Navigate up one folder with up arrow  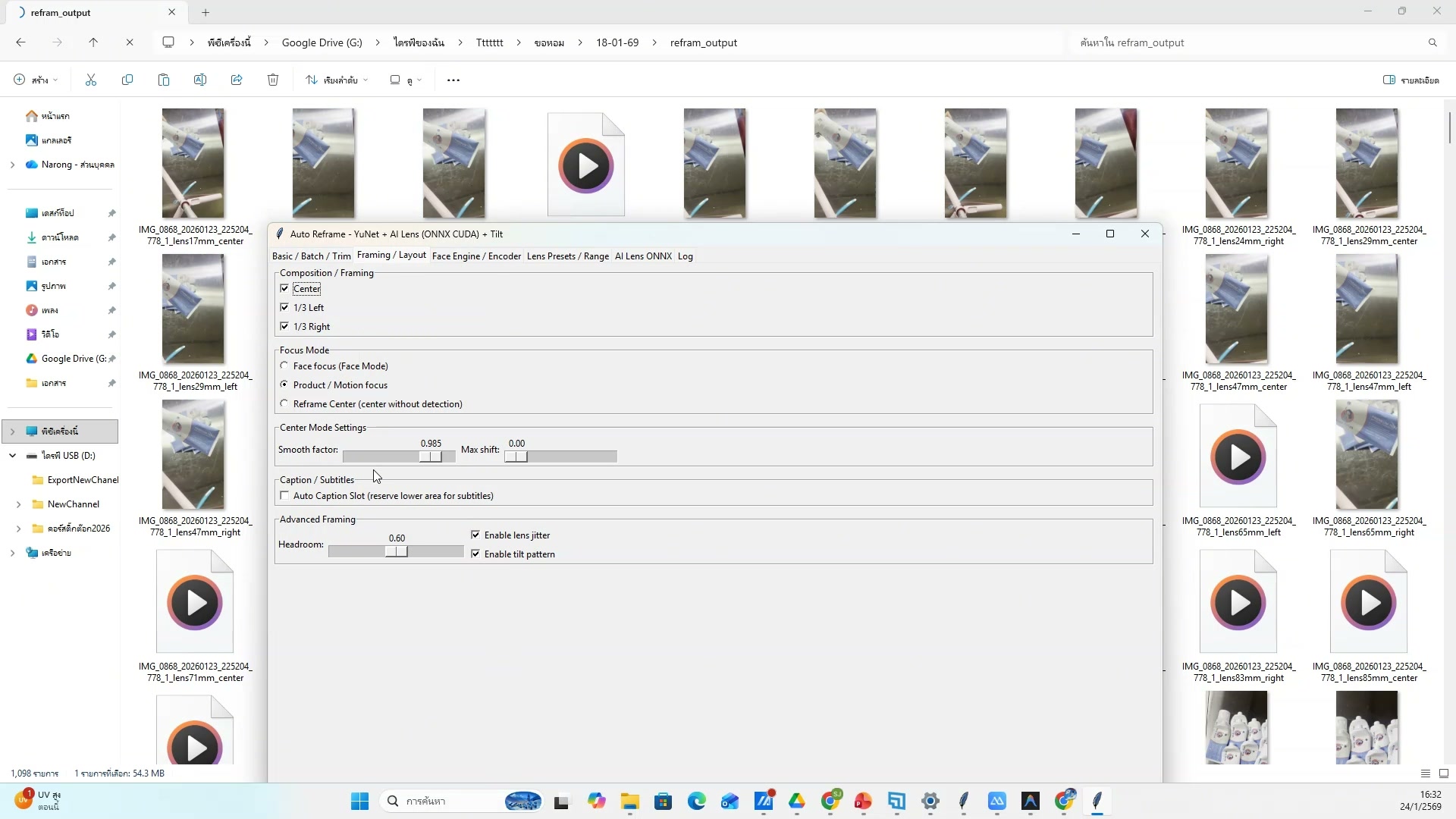(x=93, y=42)
